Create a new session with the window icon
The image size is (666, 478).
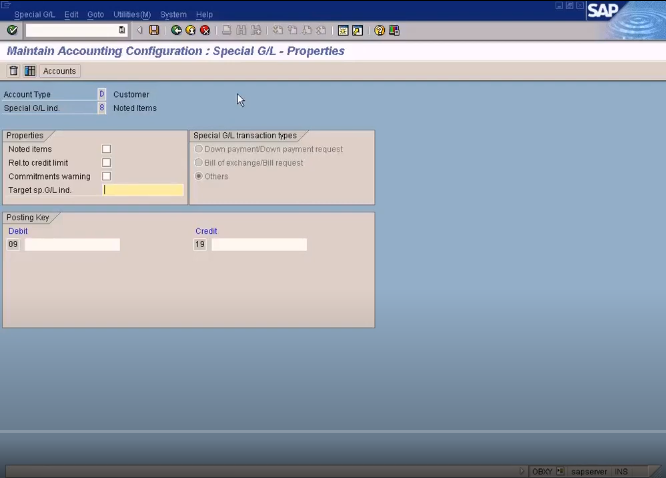(x=343, y=30)
